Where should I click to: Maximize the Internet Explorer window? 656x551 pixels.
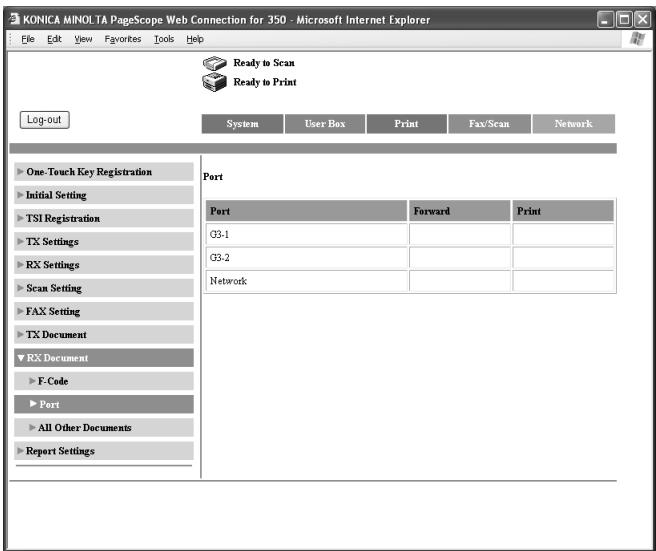tap(624, 19)
